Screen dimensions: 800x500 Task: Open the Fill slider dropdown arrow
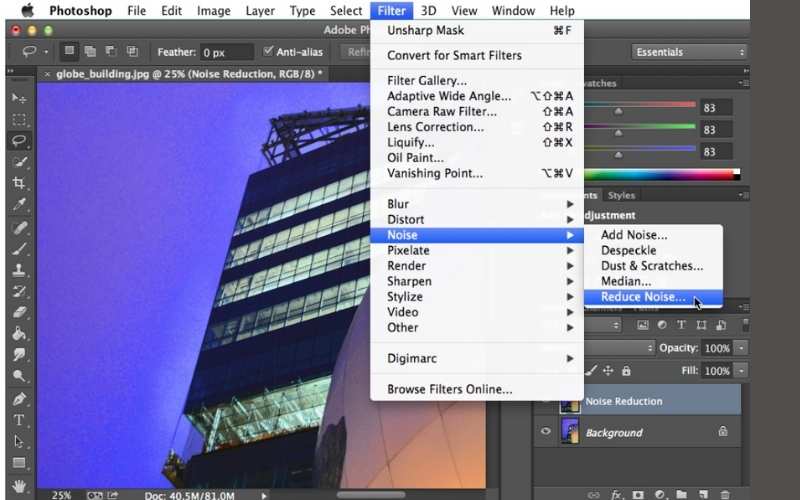pyautogui.click(x=741, y=370)
